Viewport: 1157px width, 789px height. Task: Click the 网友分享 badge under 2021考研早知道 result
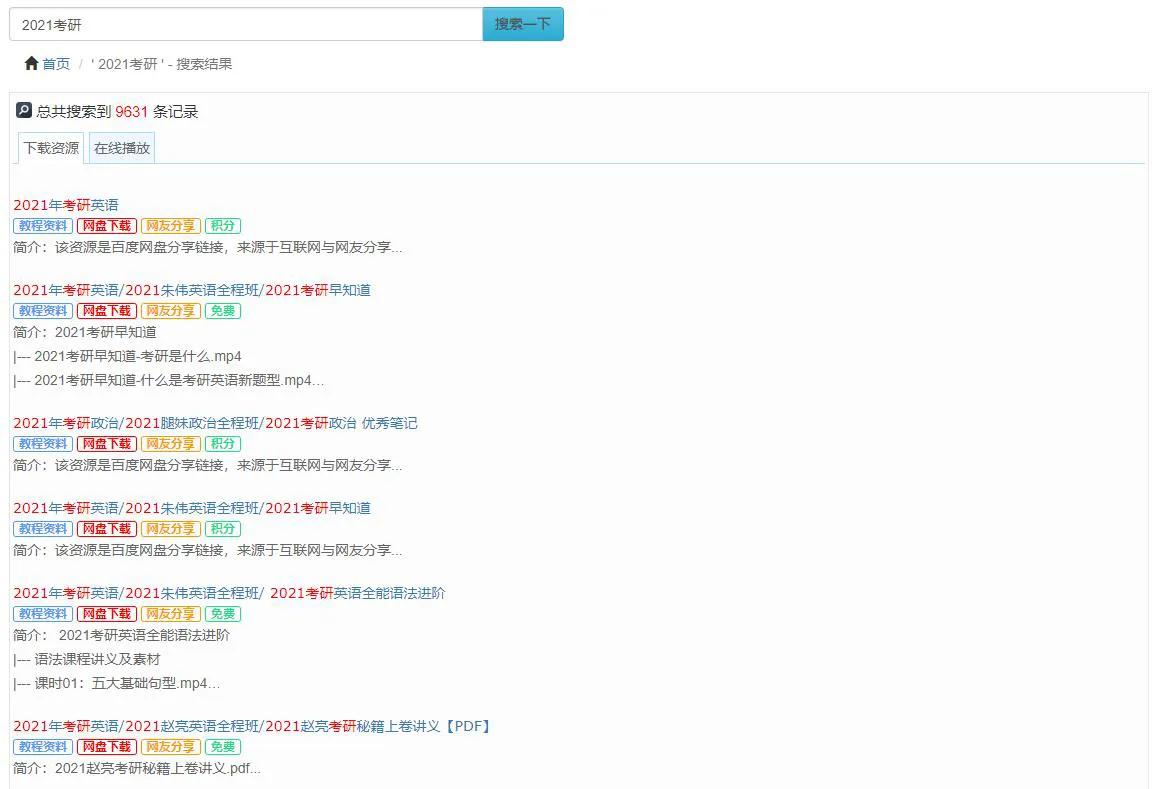(x=170, y=310)
